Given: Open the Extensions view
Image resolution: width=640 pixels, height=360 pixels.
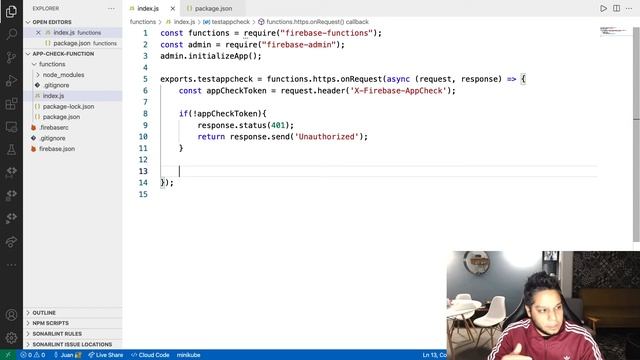Looking at the screenshot, I should (11, 104).
